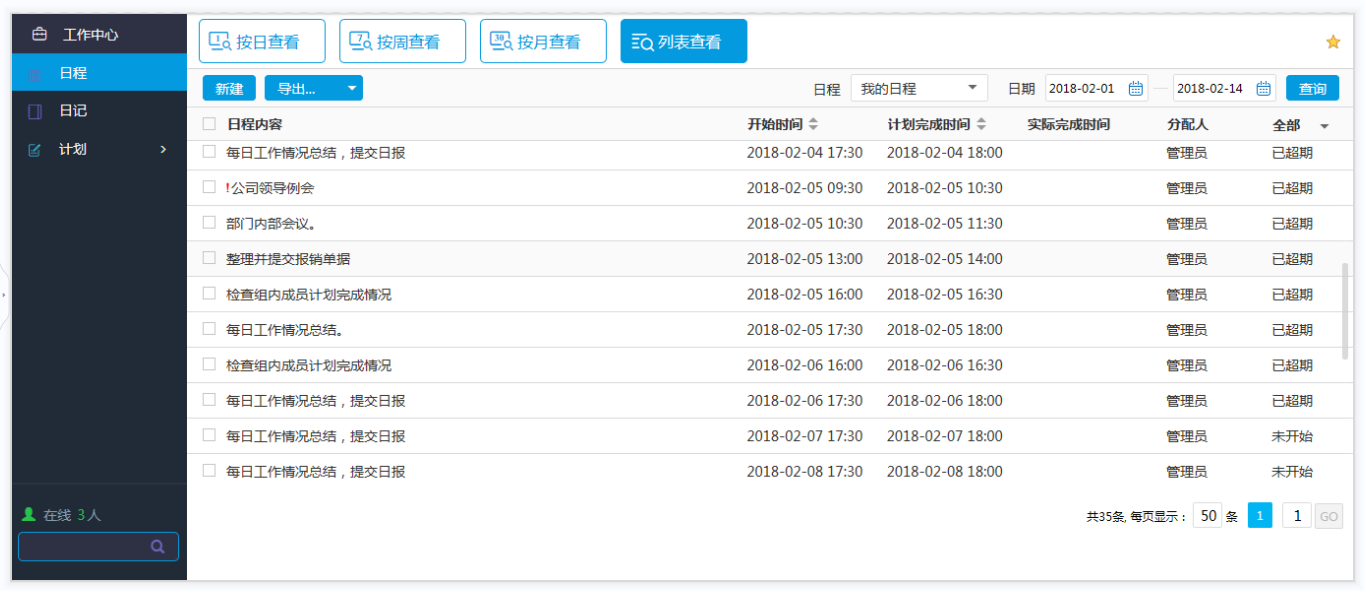Switch to 按周查看 view
The height and width of the screenshot is (591, 1365).
402,42
